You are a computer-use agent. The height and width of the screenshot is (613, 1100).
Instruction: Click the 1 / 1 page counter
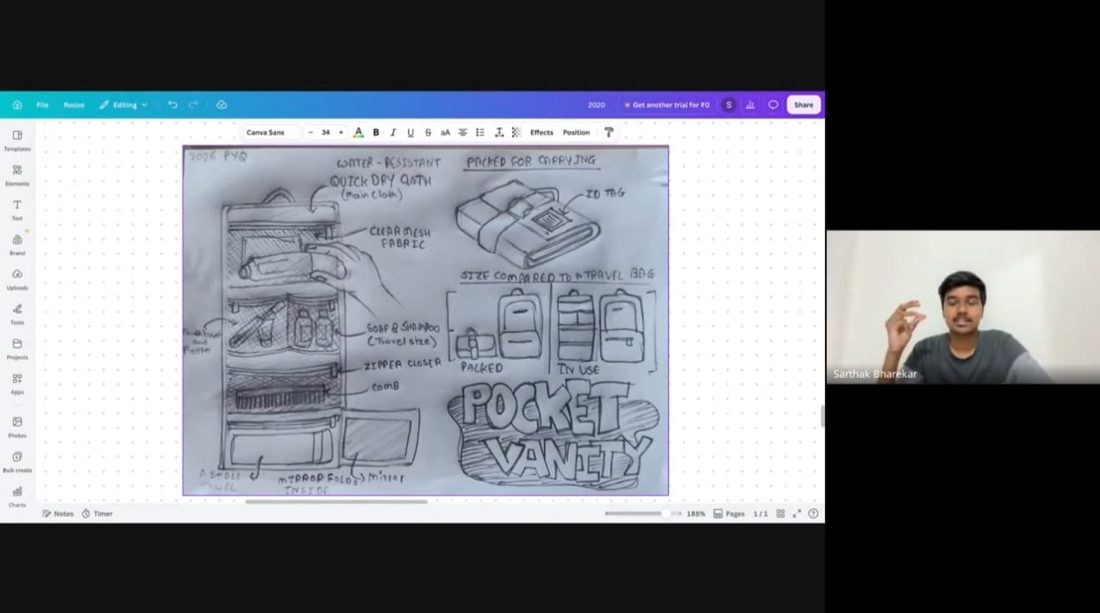pos(760,513)
